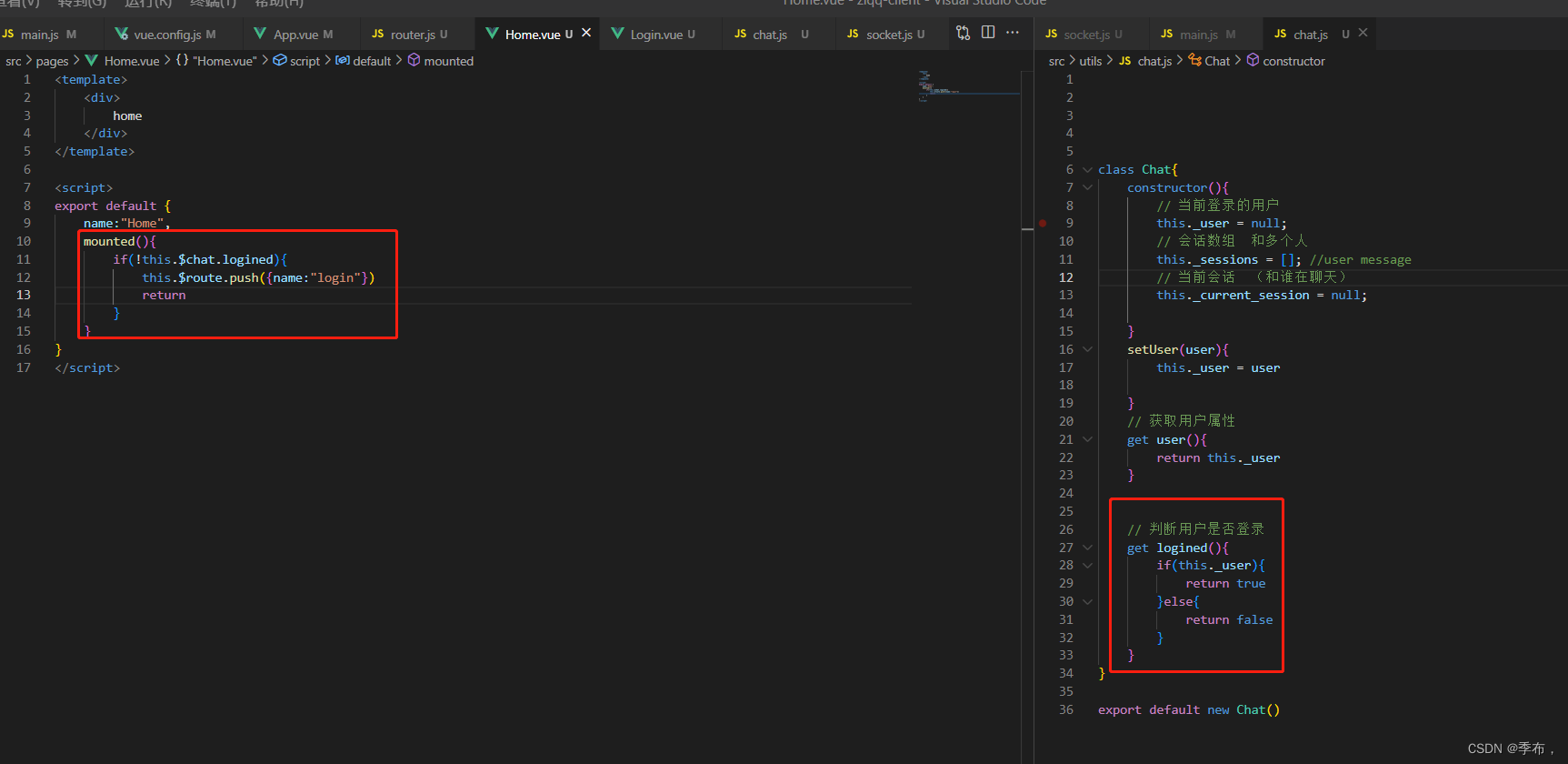1568x764 pixels.
Task: Click the 'src' breadcrumb in the left editor
Action: [13, 61]
